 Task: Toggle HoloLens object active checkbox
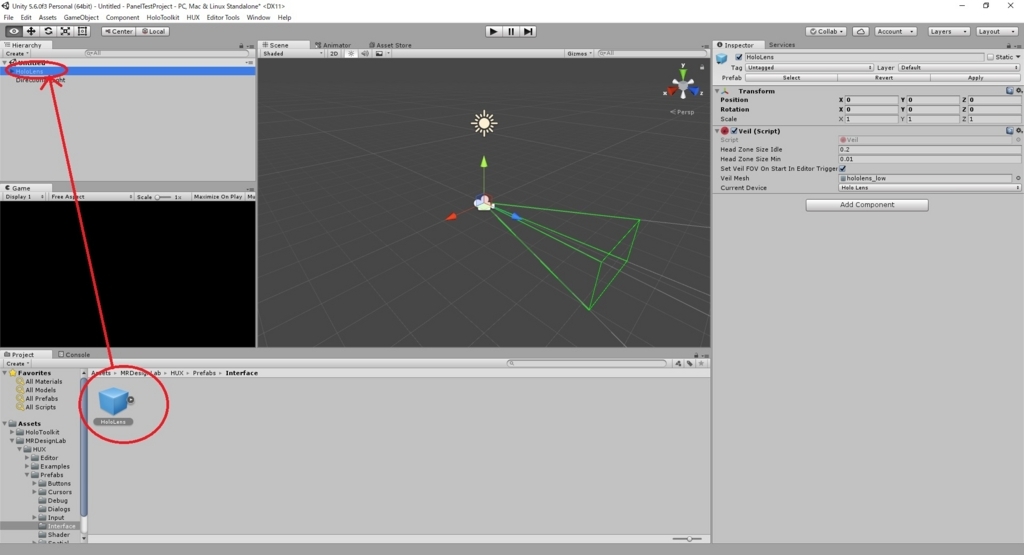click(x=739, y=57)
